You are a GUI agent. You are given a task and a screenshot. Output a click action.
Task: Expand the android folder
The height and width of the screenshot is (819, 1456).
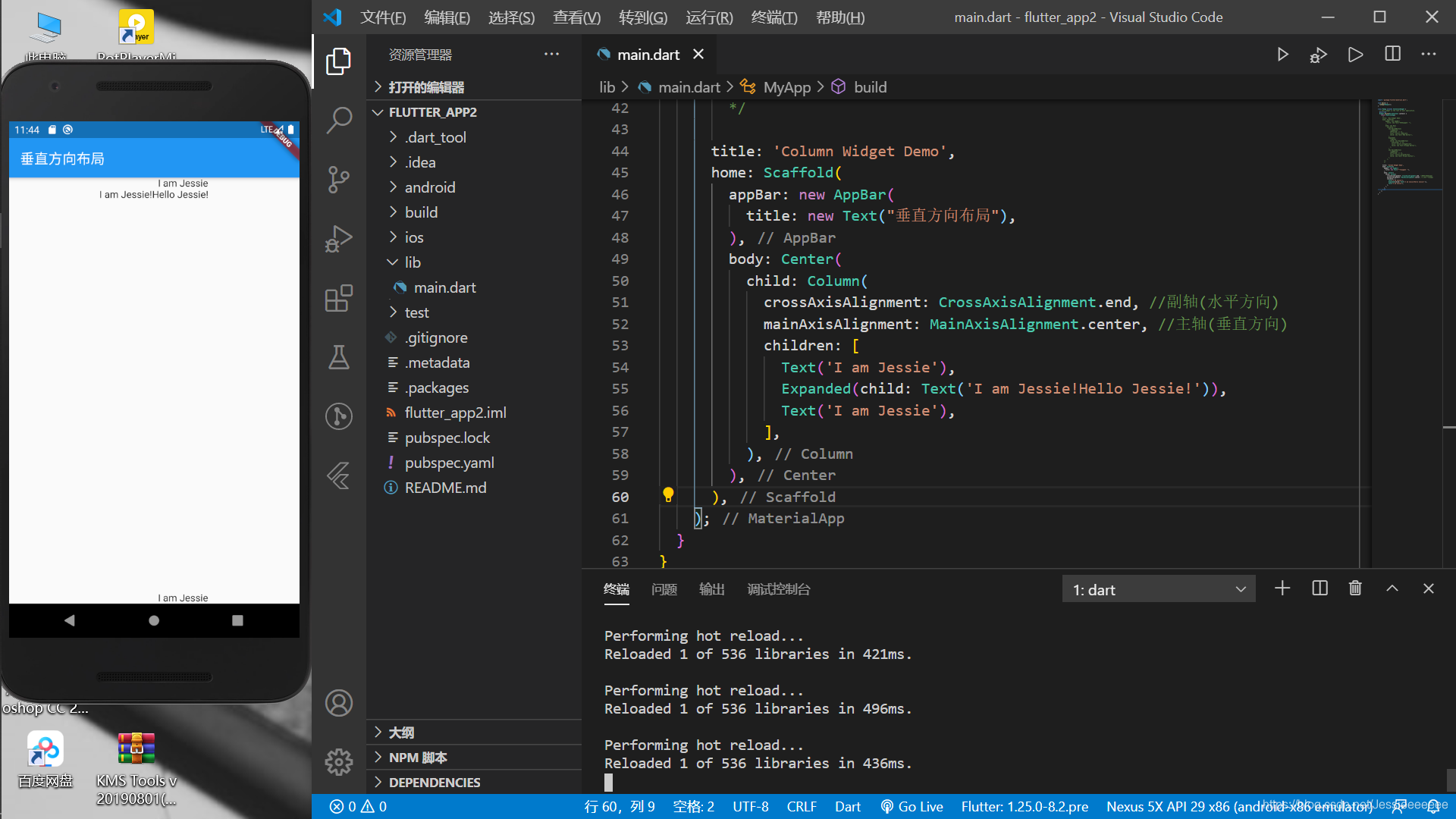[x=474, y=187]
